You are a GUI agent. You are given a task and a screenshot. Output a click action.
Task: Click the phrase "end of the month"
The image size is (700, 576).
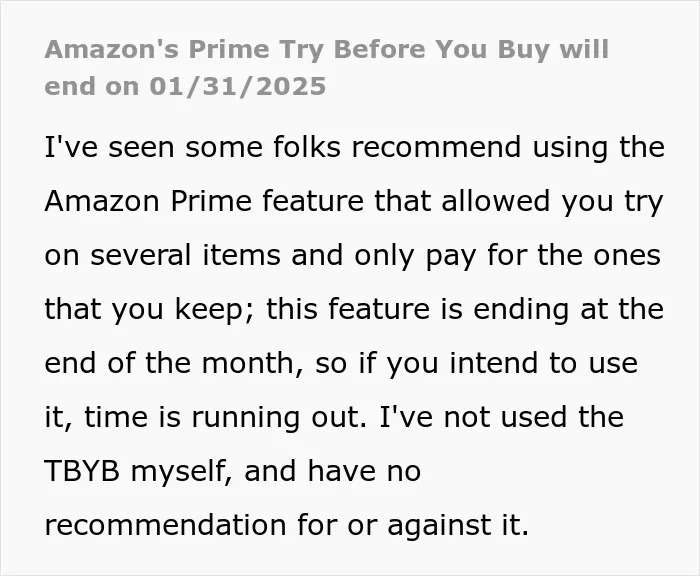tap(171, 363)
